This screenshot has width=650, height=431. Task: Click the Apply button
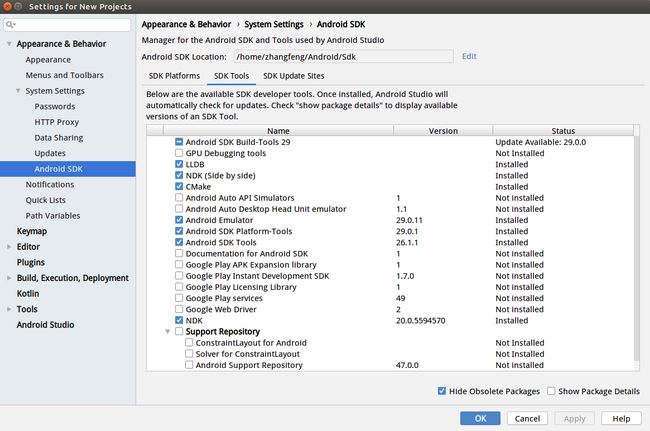pyautogui.click(x=574, y=419)
